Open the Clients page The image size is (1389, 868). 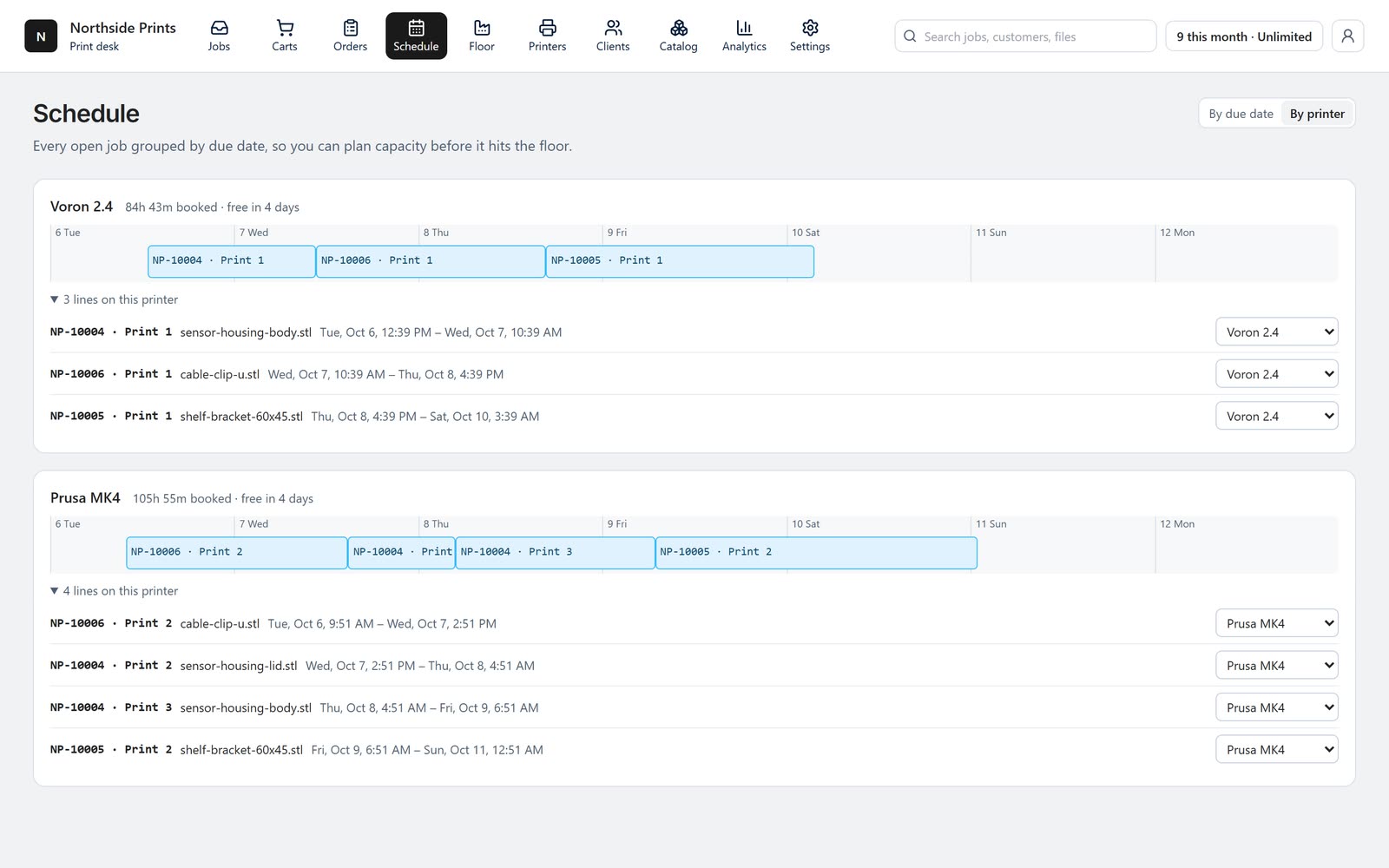click(613, 36)
